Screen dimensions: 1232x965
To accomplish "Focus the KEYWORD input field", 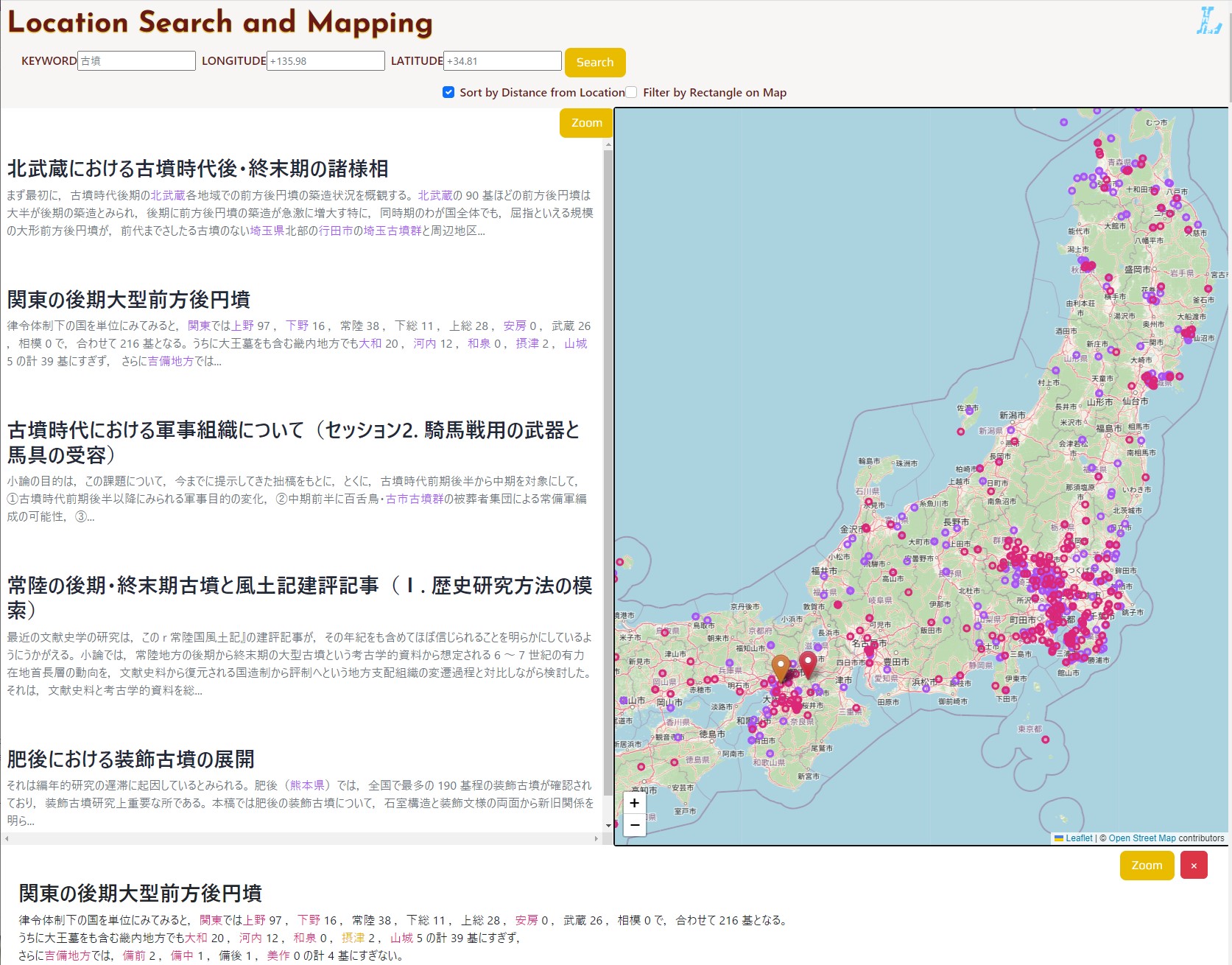I will [136, 61].
